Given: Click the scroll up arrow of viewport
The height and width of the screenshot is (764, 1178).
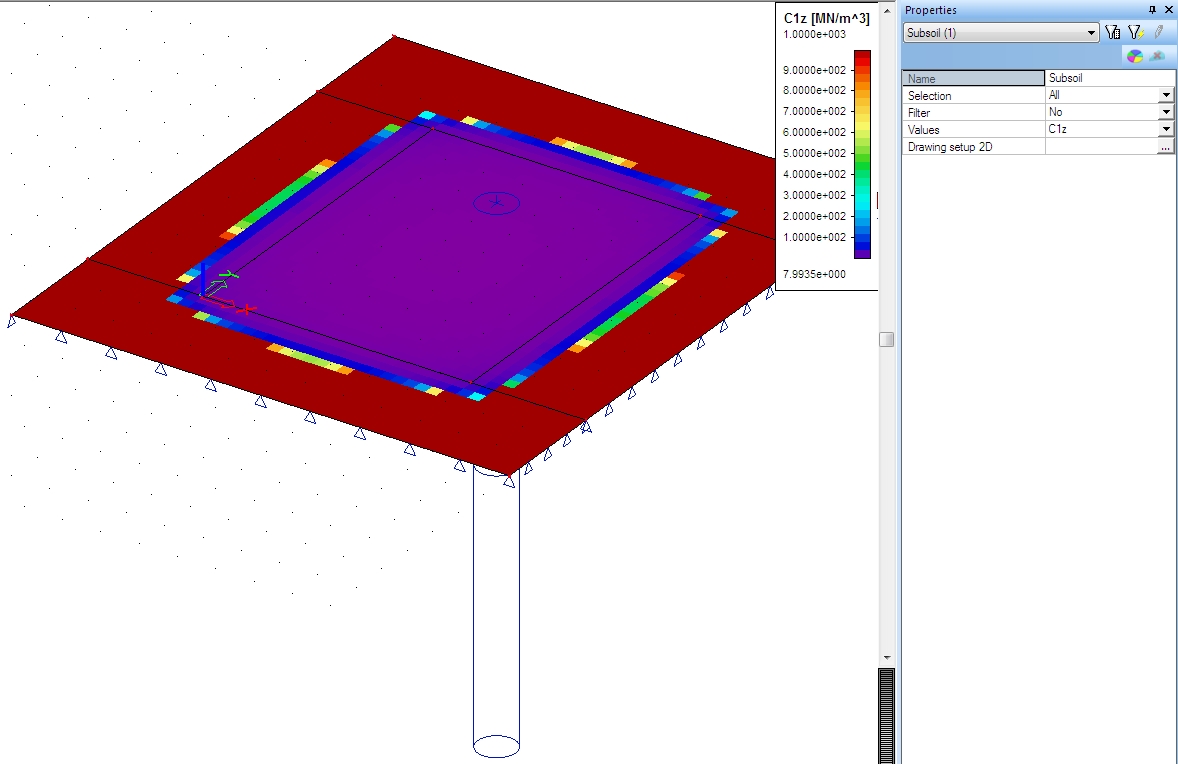Looking at the screenshot, I should point(886,10).
